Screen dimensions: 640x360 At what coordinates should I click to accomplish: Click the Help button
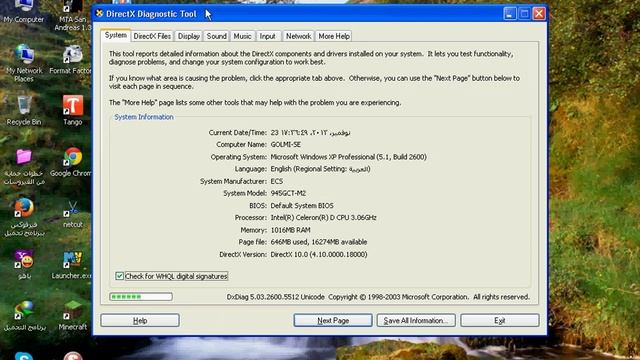pos(140,320)
